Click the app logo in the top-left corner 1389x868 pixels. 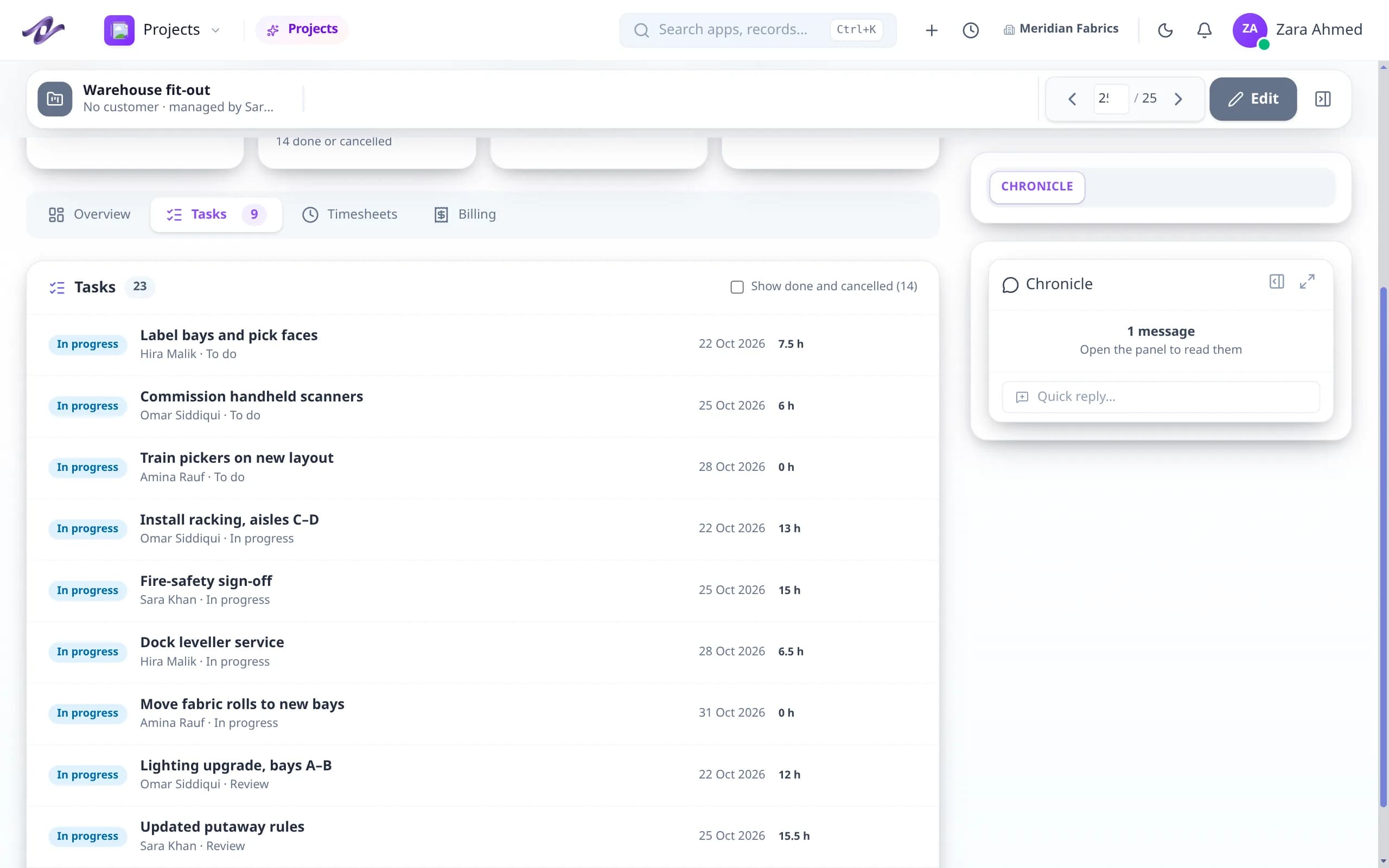[x=43, y=30]
